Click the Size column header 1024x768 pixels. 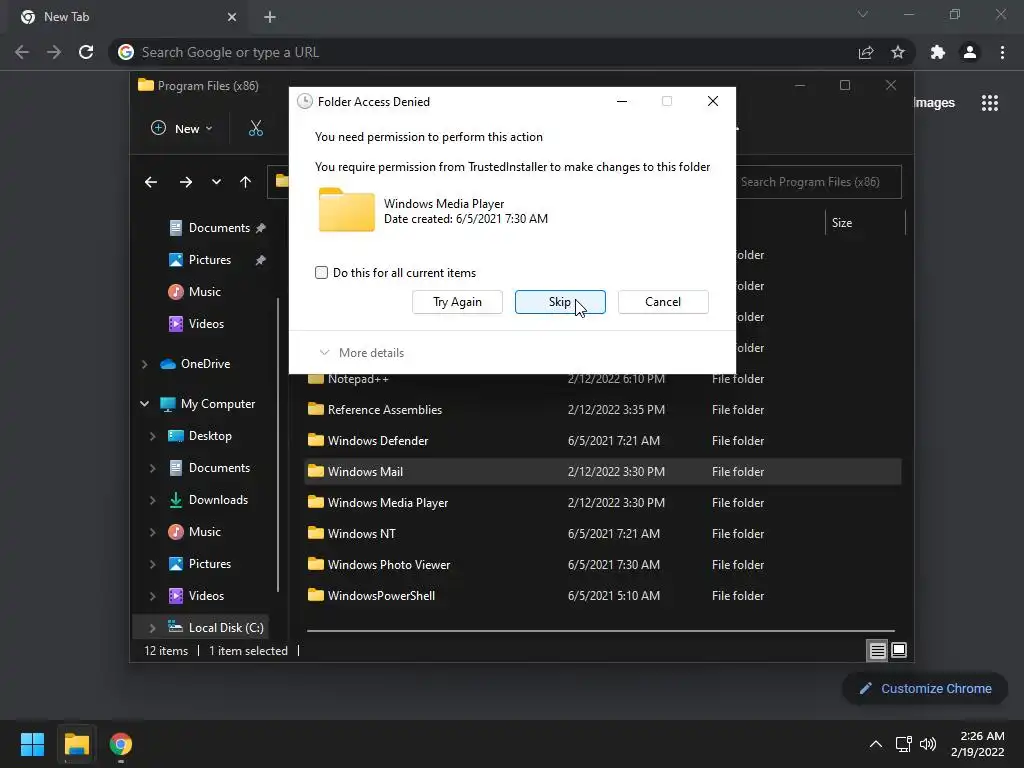(865, 223)
